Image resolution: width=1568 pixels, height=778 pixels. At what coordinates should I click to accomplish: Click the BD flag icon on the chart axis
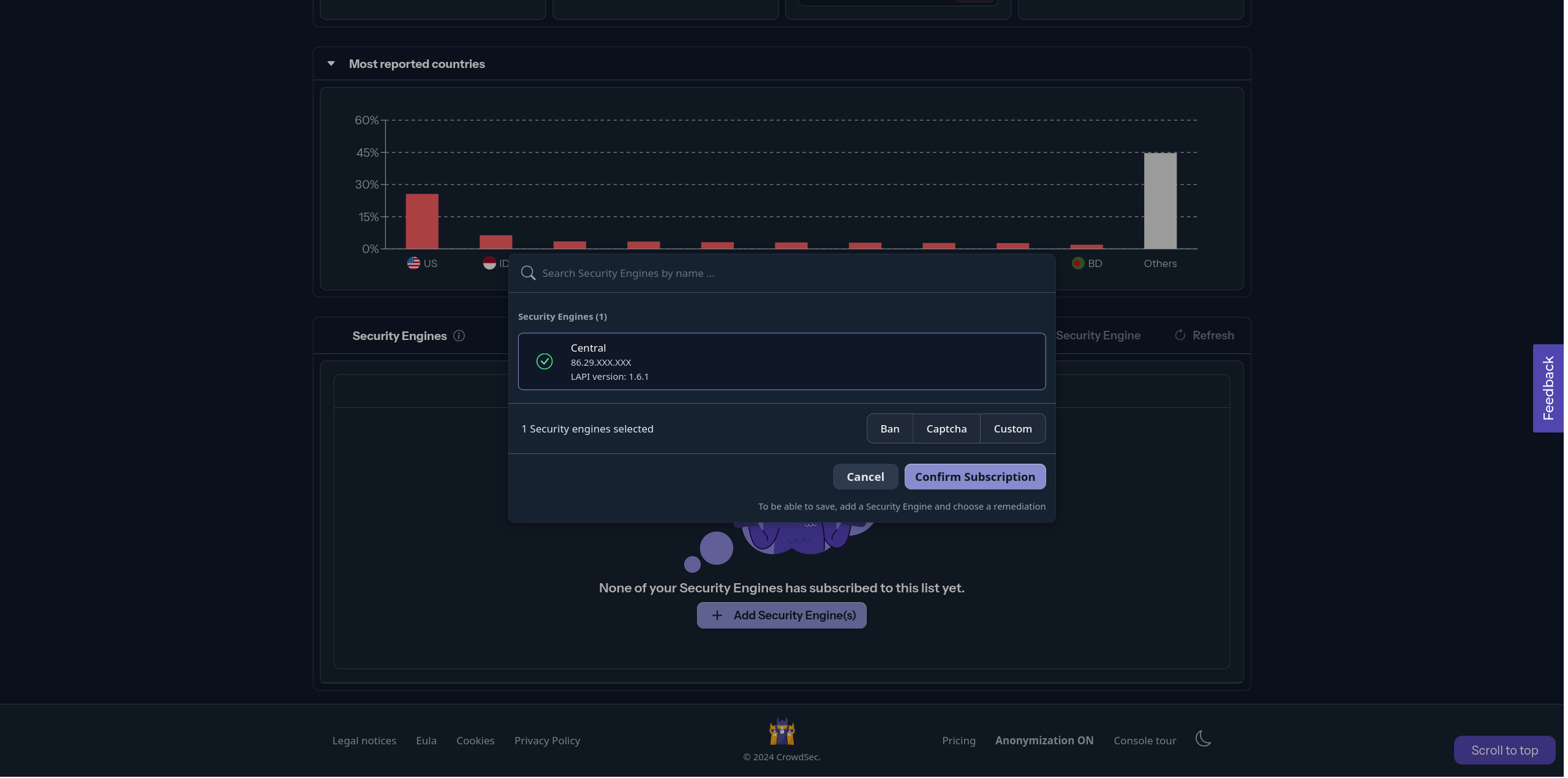coord(1077,263)
